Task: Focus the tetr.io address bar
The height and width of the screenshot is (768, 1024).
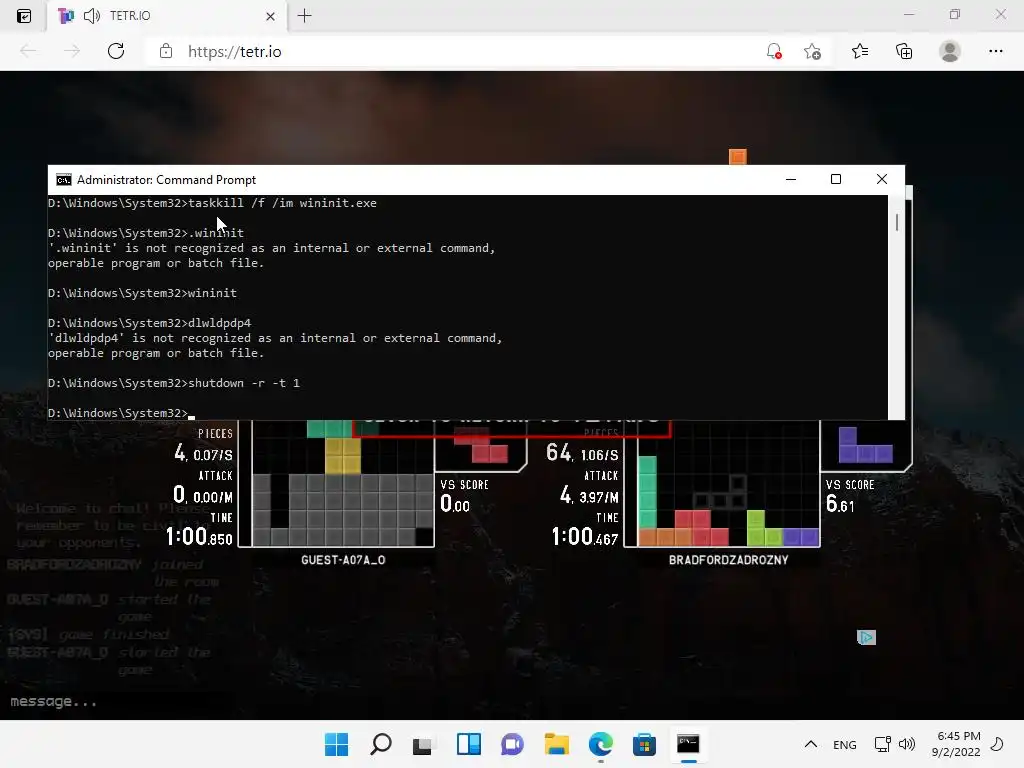Action: [x=457, y=51]
